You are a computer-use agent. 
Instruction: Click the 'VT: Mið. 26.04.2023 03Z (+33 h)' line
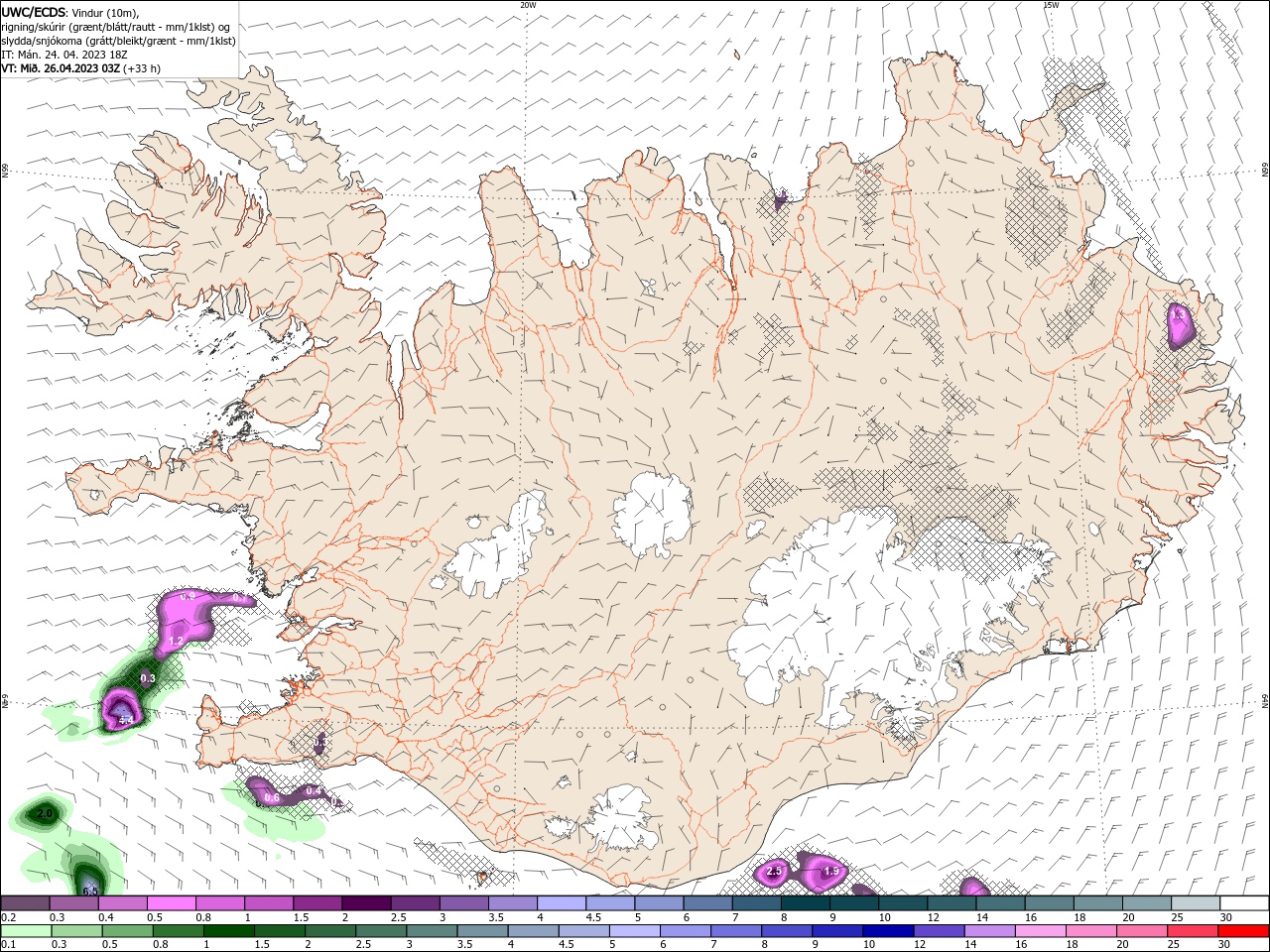click(80, 68)
